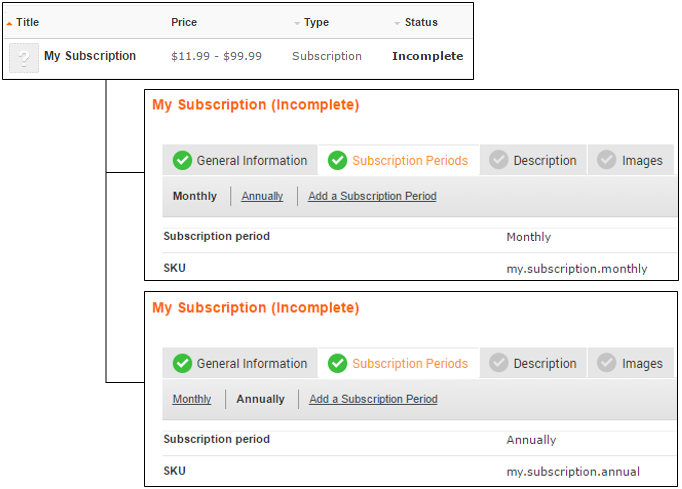
Task: Click upper Add a Subscription Period link
Action: click(372, 196)
